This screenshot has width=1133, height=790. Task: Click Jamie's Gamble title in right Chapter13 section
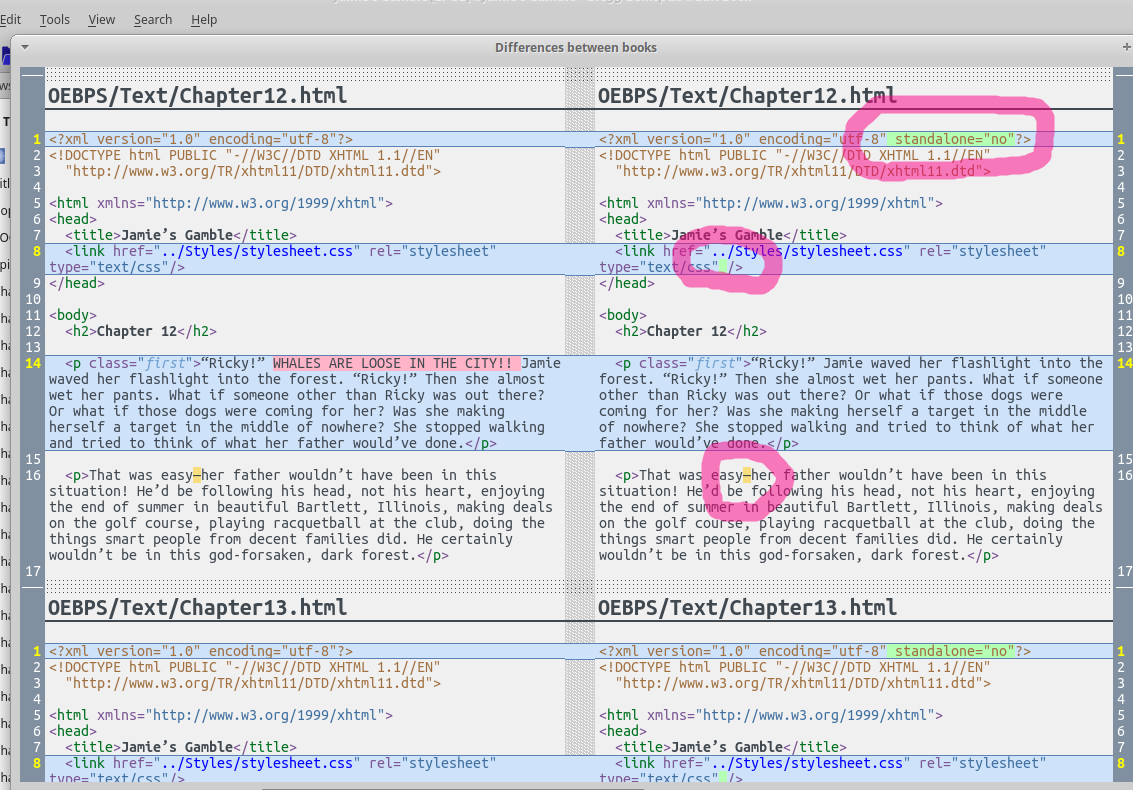727,747
